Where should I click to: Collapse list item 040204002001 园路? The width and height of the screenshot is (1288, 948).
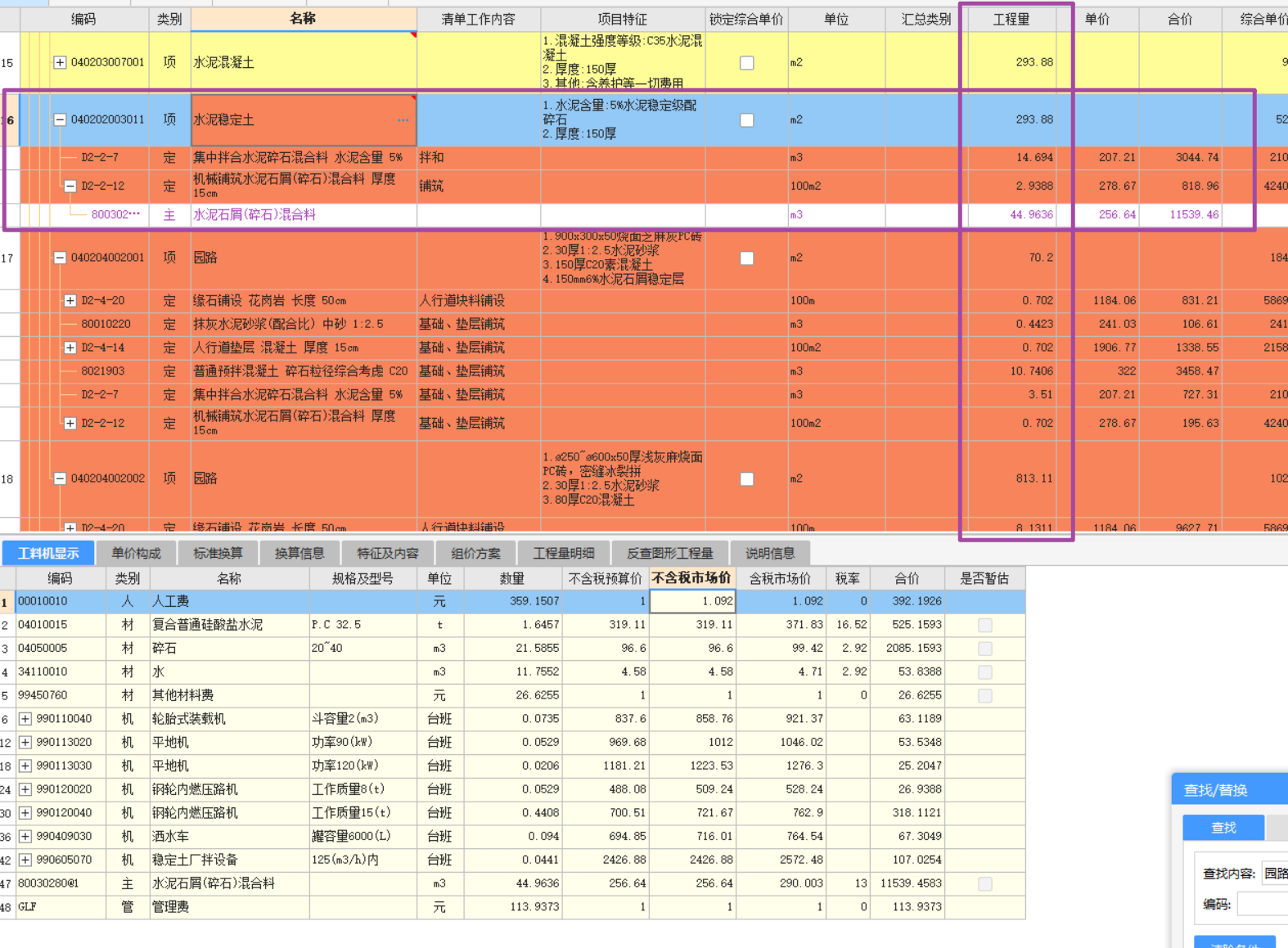coord(60,258)
